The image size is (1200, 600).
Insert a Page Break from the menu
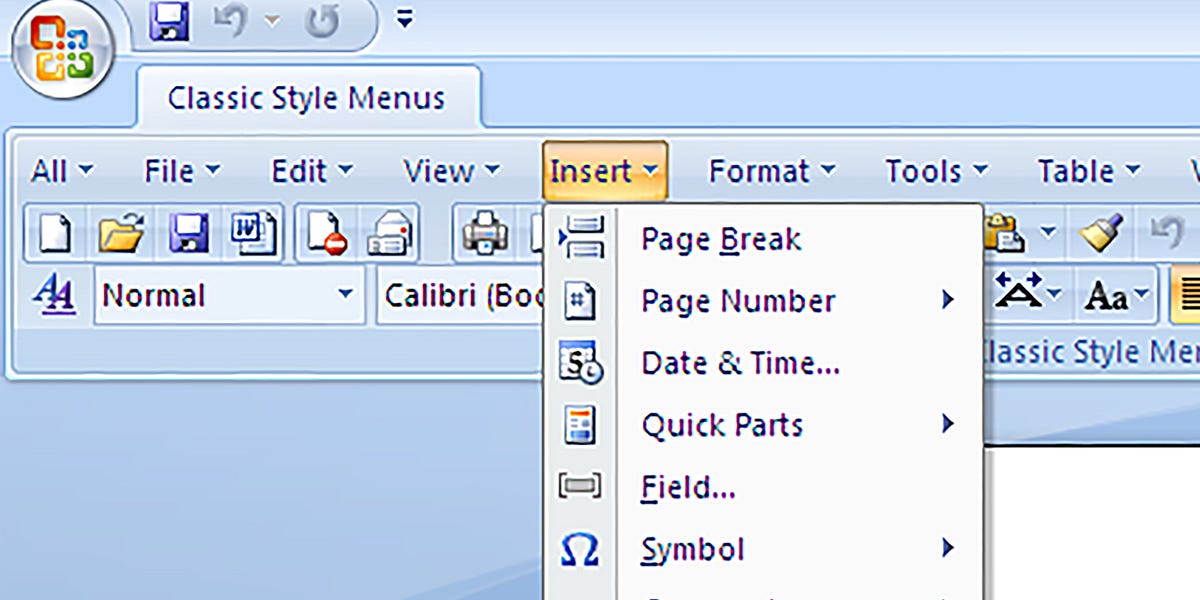[x=720, y=239]
